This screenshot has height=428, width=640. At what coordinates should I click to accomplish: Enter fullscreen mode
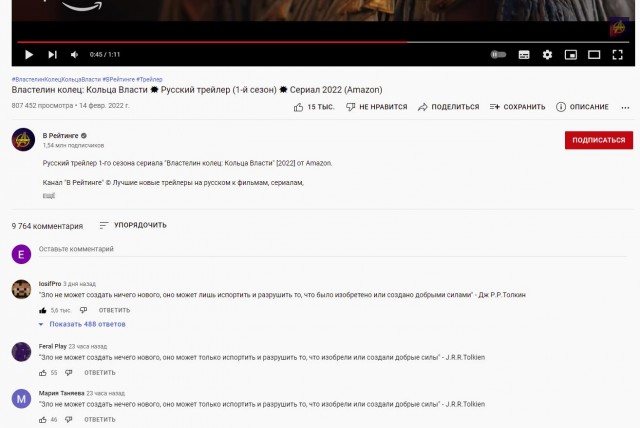tap(617, 54)
